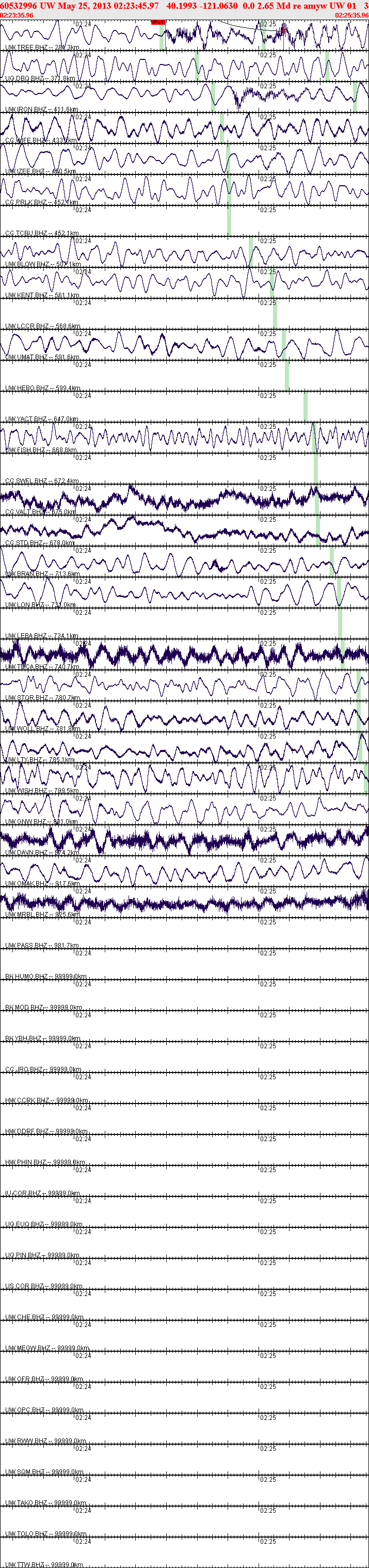The width and height of the screenshot is (369, 1568).
Task: Select the UW LTY BHZ station label
Action: pos(40,760)
